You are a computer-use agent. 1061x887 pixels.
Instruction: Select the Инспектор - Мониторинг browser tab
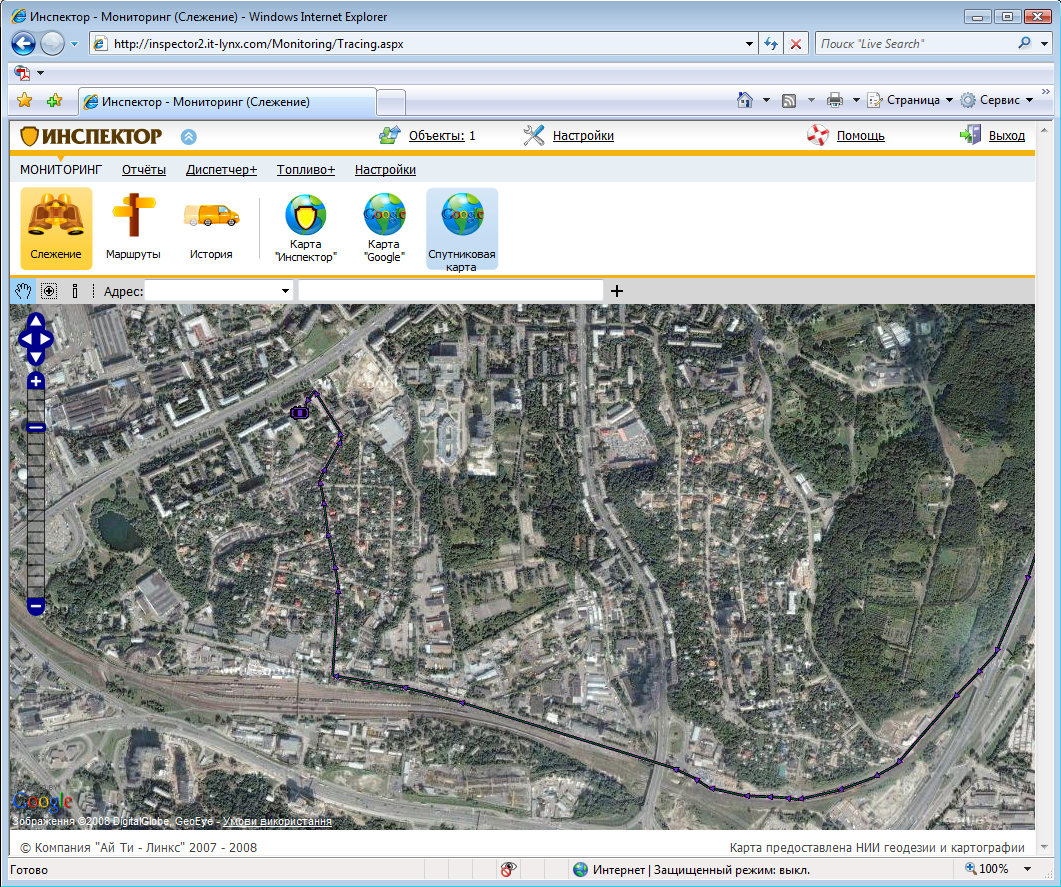tap(227, 102)
